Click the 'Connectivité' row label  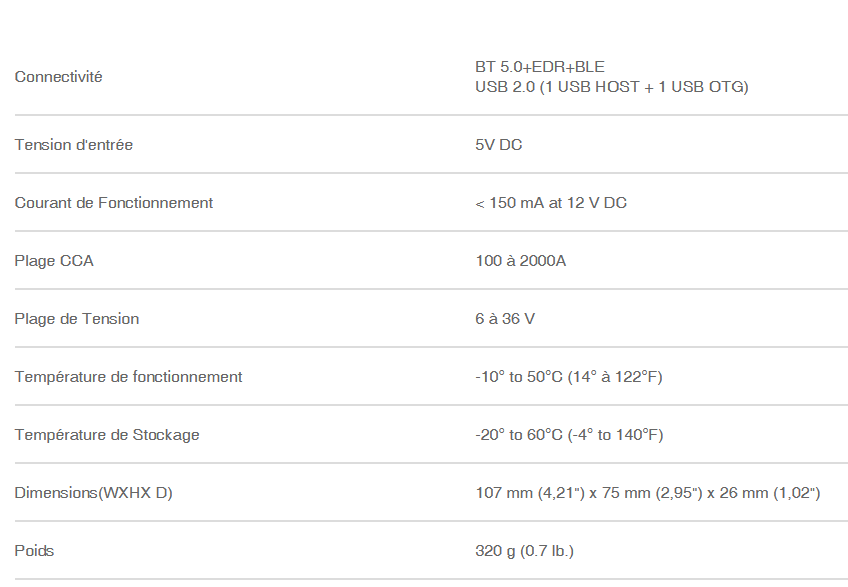(59, 77)
